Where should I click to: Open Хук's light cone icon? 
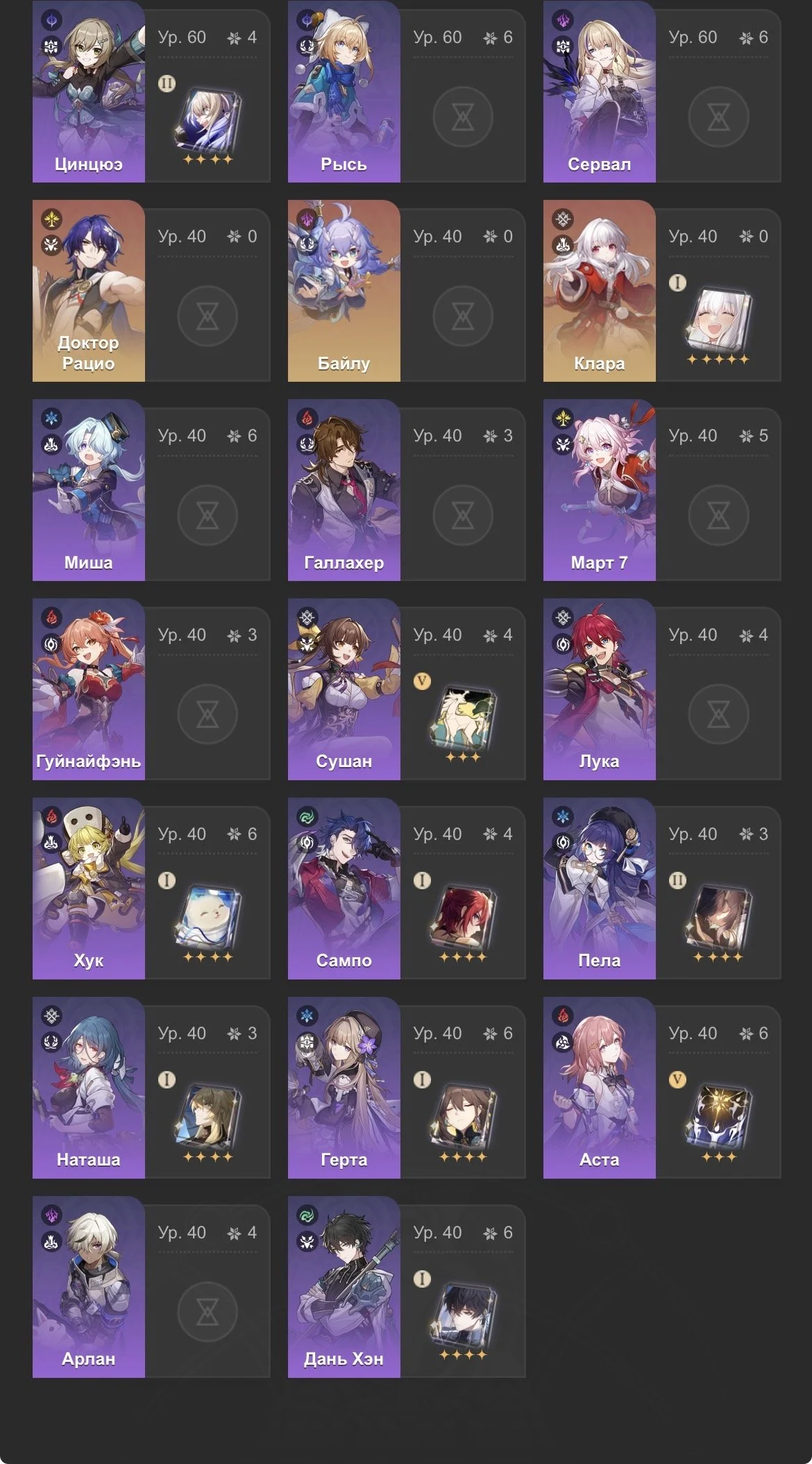point(208,919)
